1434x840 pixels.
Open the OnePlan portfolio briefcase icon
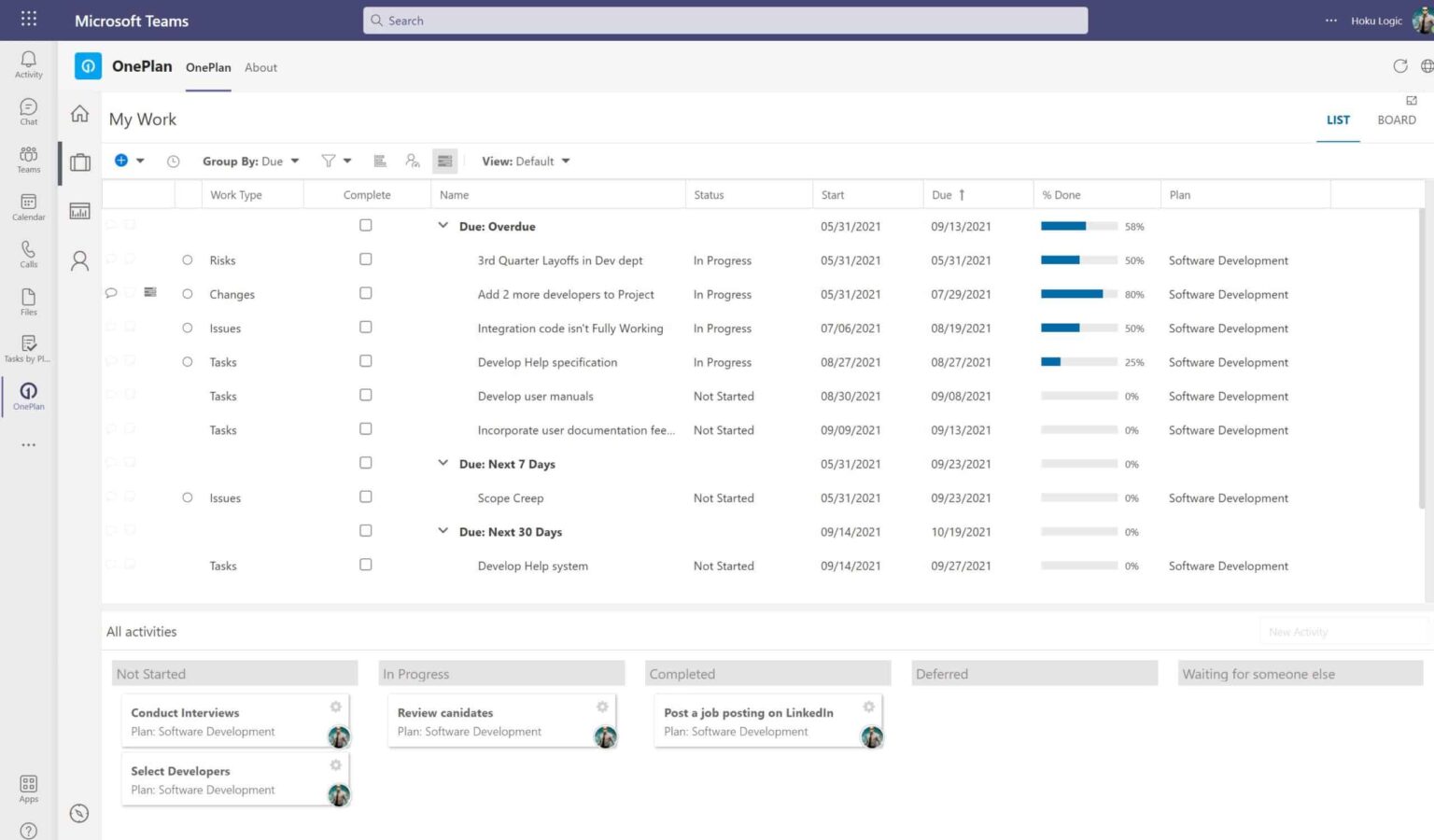(80, 162)
